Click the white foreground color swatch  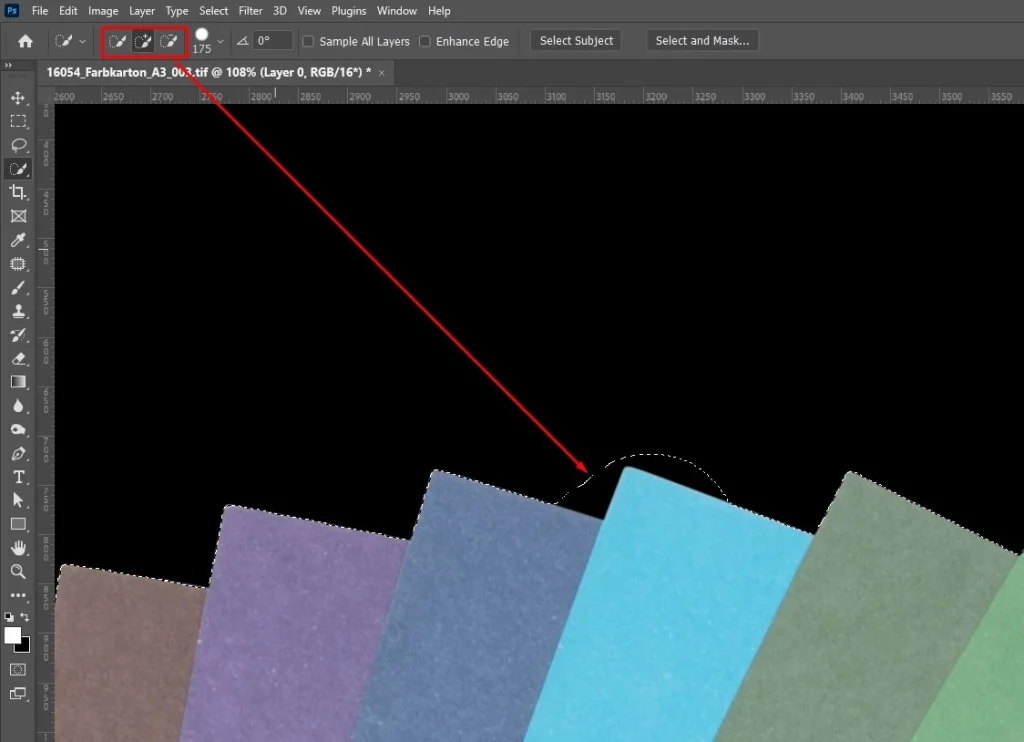pyautogui.click(x=13, y=636)
